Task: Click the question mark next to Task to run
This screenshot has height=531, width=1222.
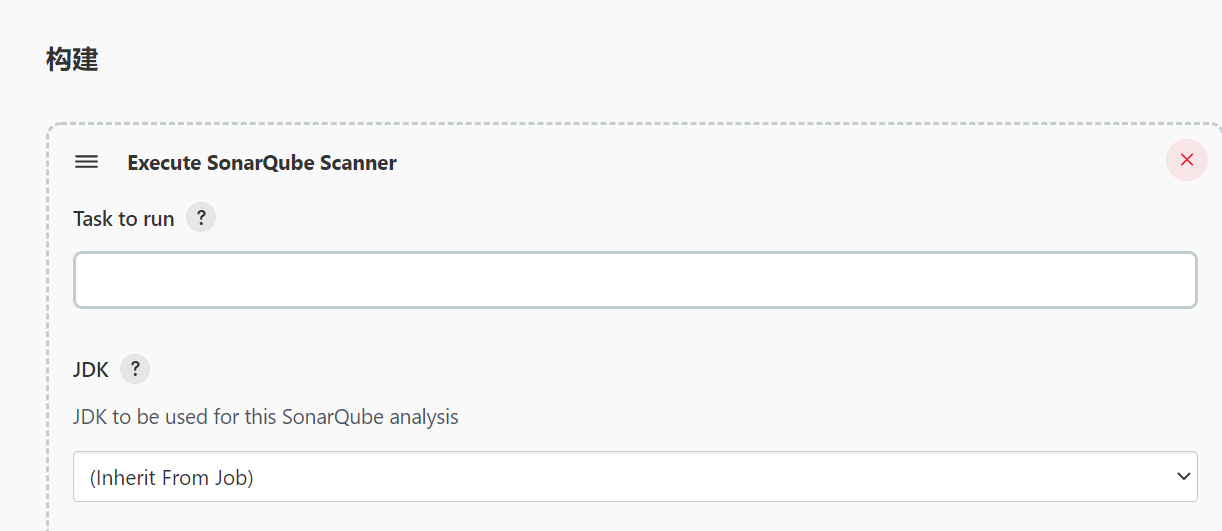Action: pos(201,218)
